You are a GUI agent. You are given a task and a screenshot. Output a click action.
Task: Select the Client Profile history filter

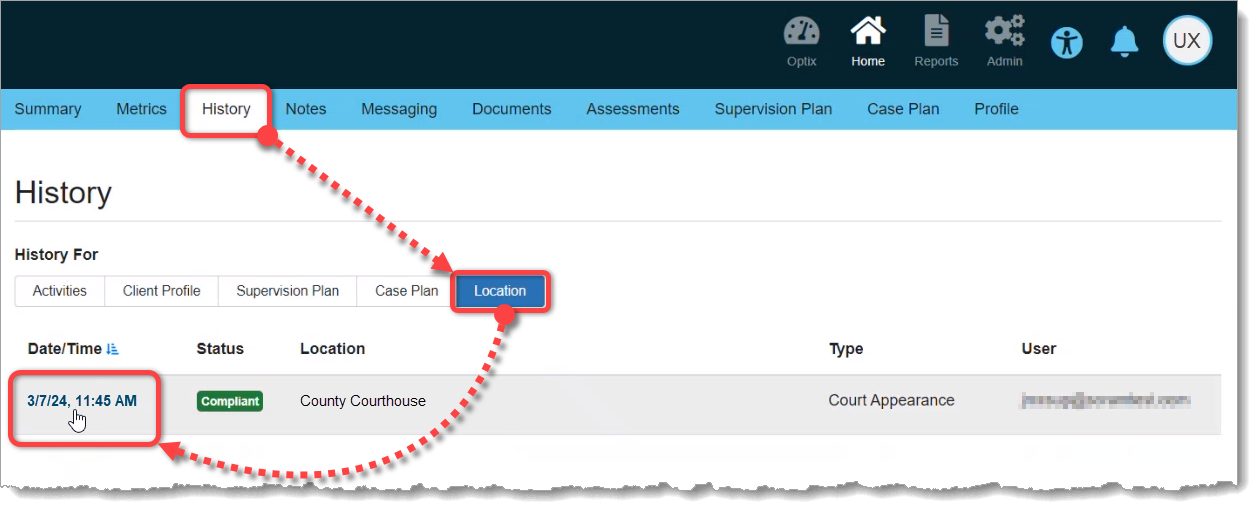click(162, 291)
